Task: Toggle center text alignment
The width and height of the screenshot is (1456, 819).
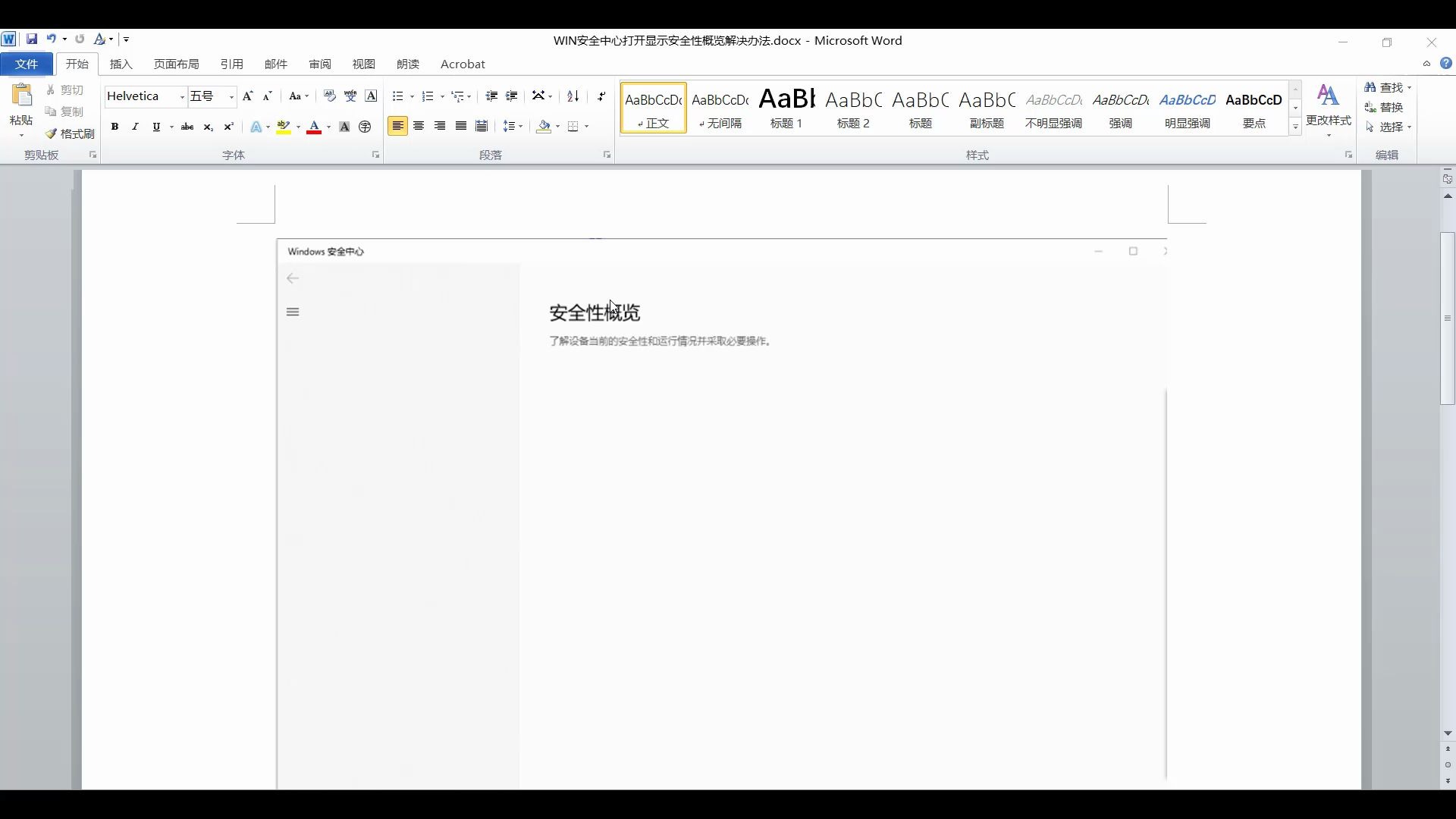Action: (419, 127)
